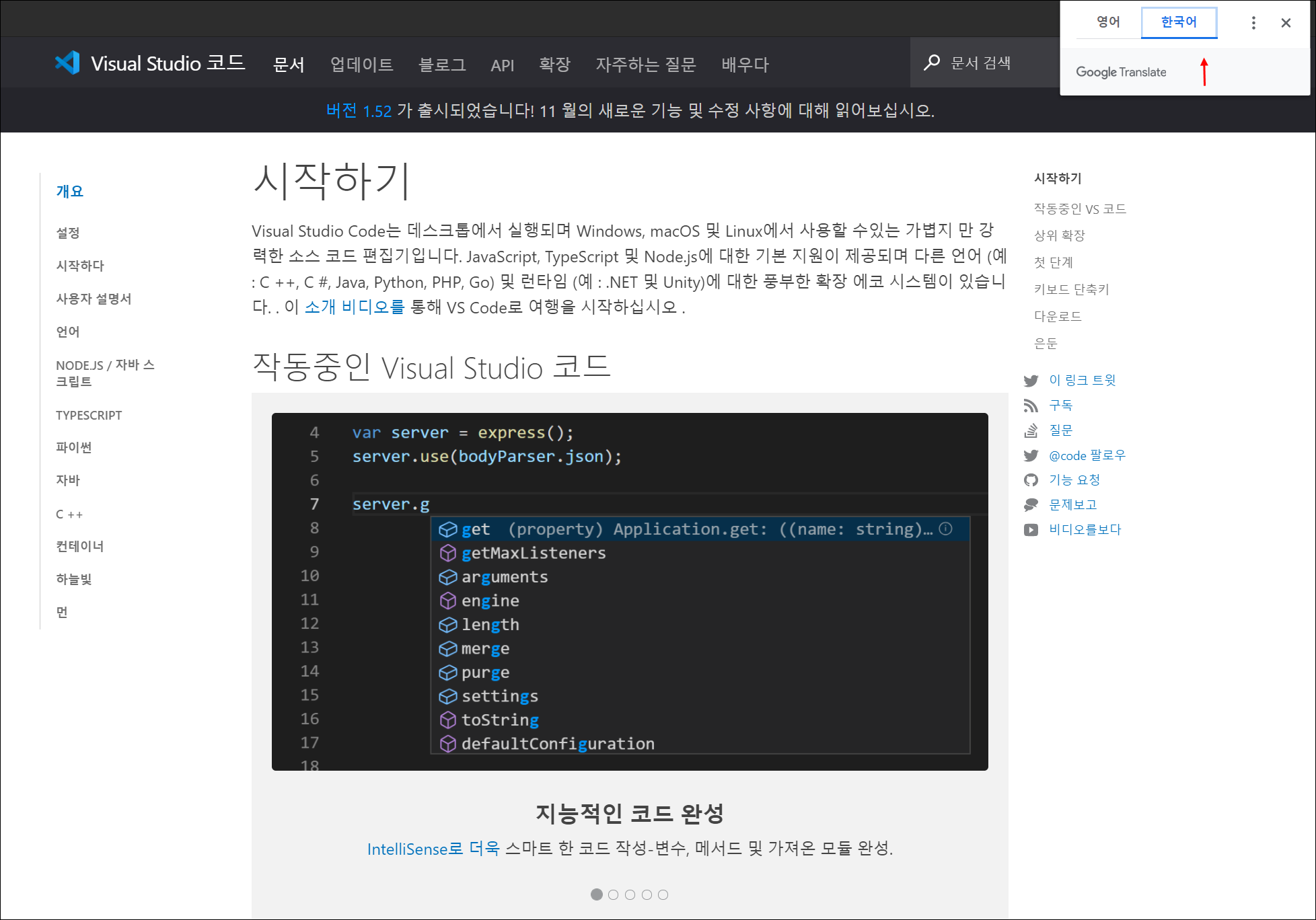Click the RSS feed icon beside 구독
Screen dimensions: 1316x920
pyautogui.click(x=1031, y=406)
